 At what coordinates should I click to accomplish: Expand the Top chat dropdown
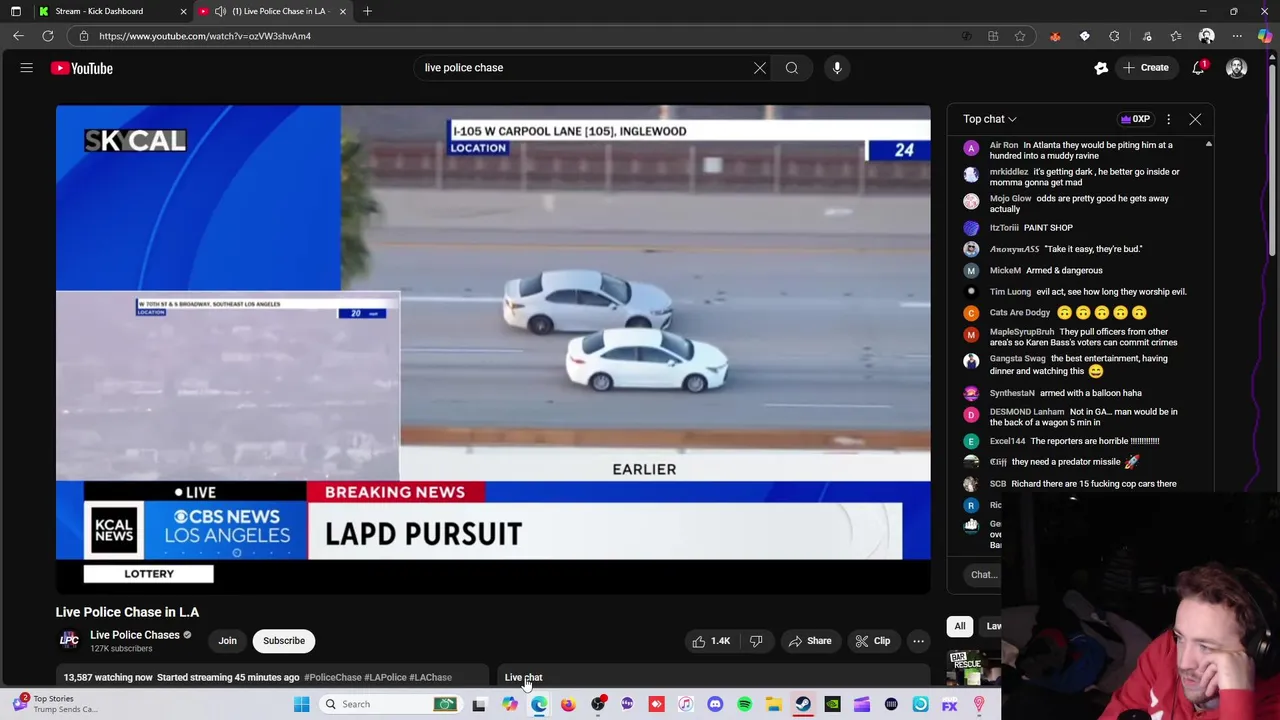(x=990, y=119)
